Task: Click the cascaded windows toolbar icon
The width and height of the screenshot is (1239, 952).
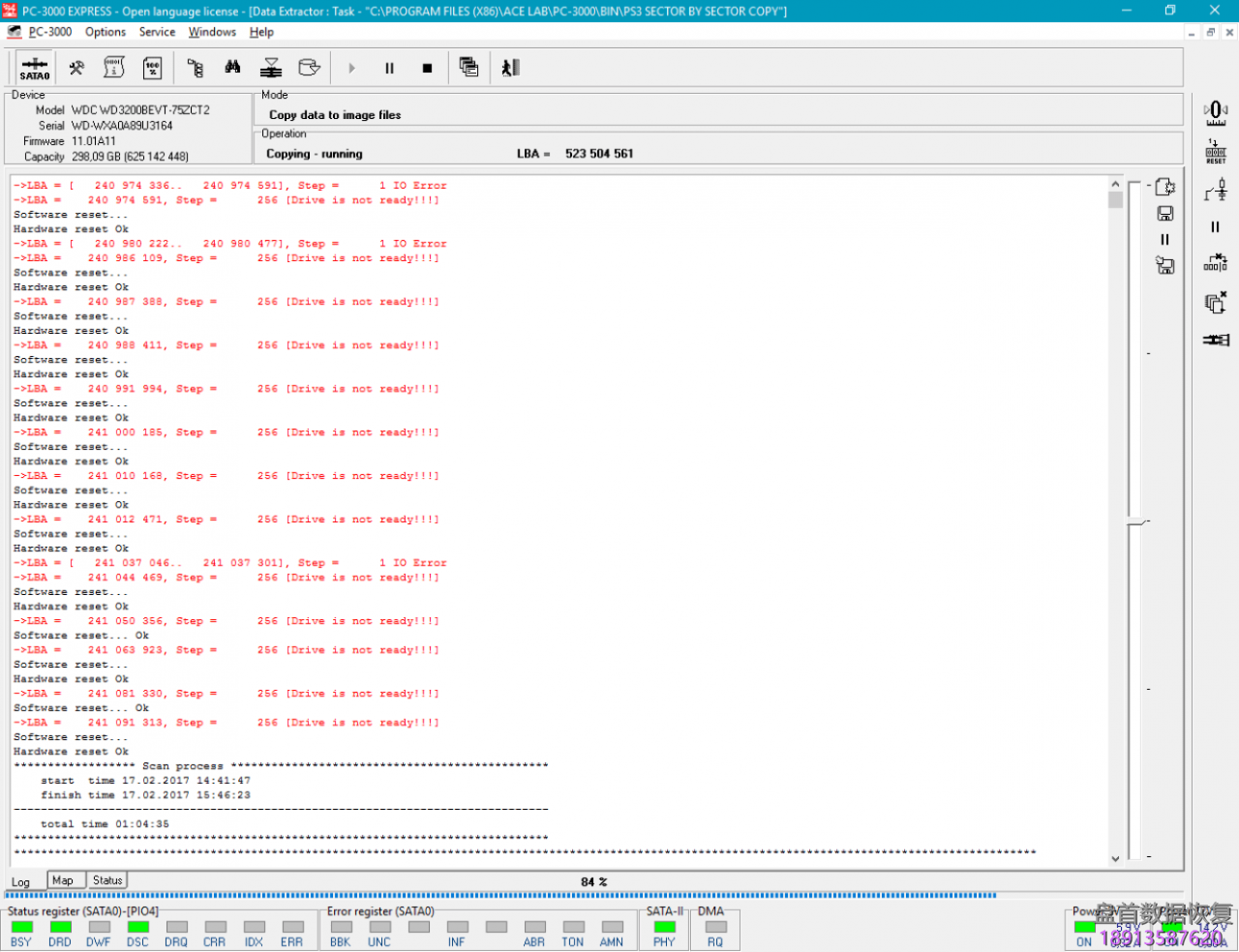Action: pos(468,68)
